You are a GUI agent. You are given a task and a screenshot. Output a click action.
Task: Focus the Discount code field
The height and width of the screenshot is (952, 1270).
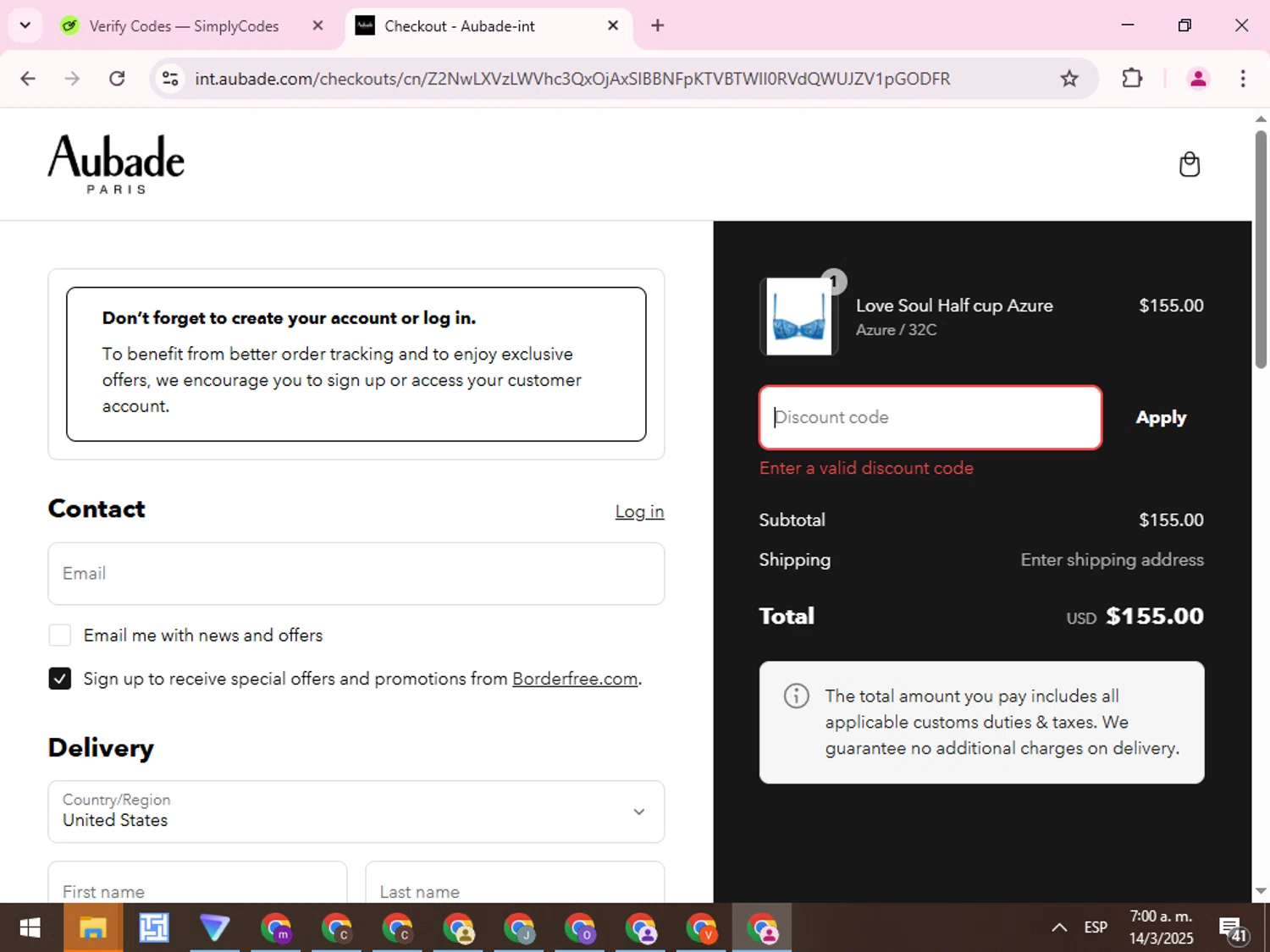click(930, 417)
